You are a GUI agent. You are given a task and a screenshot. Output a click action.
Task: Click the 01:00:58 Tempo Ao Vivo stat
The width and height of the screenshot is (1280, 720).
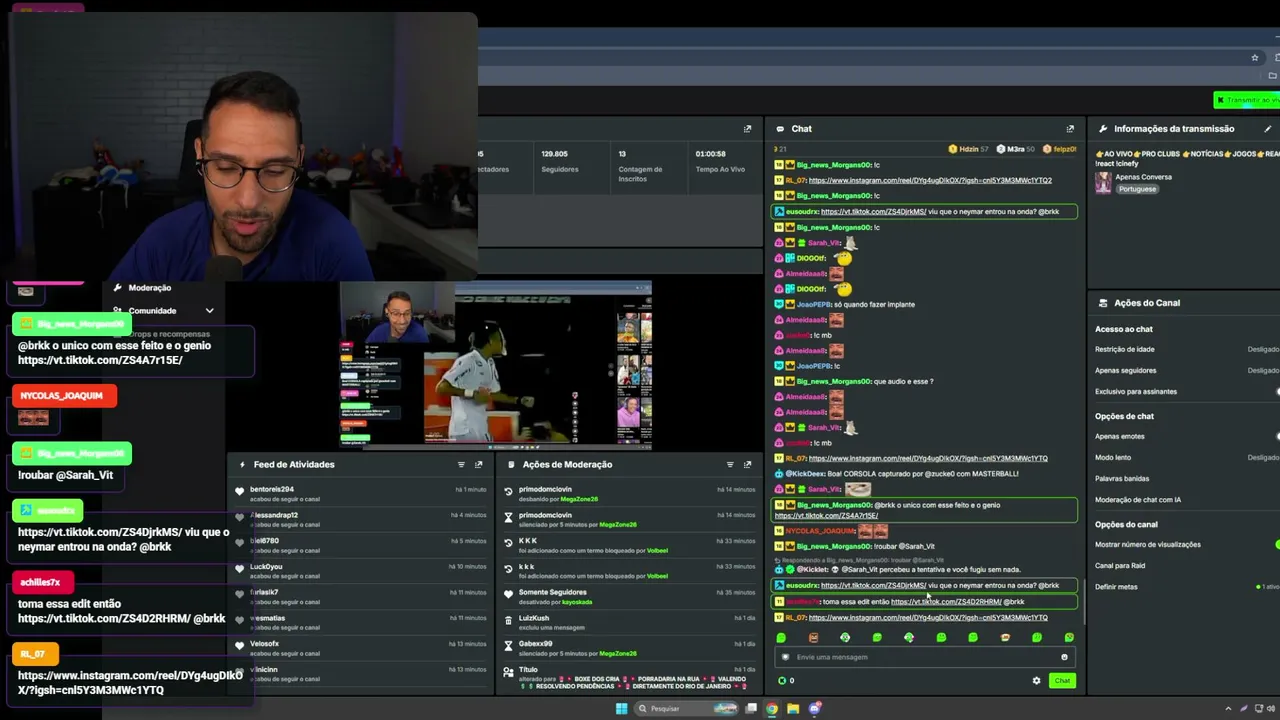tap(720, 161)
